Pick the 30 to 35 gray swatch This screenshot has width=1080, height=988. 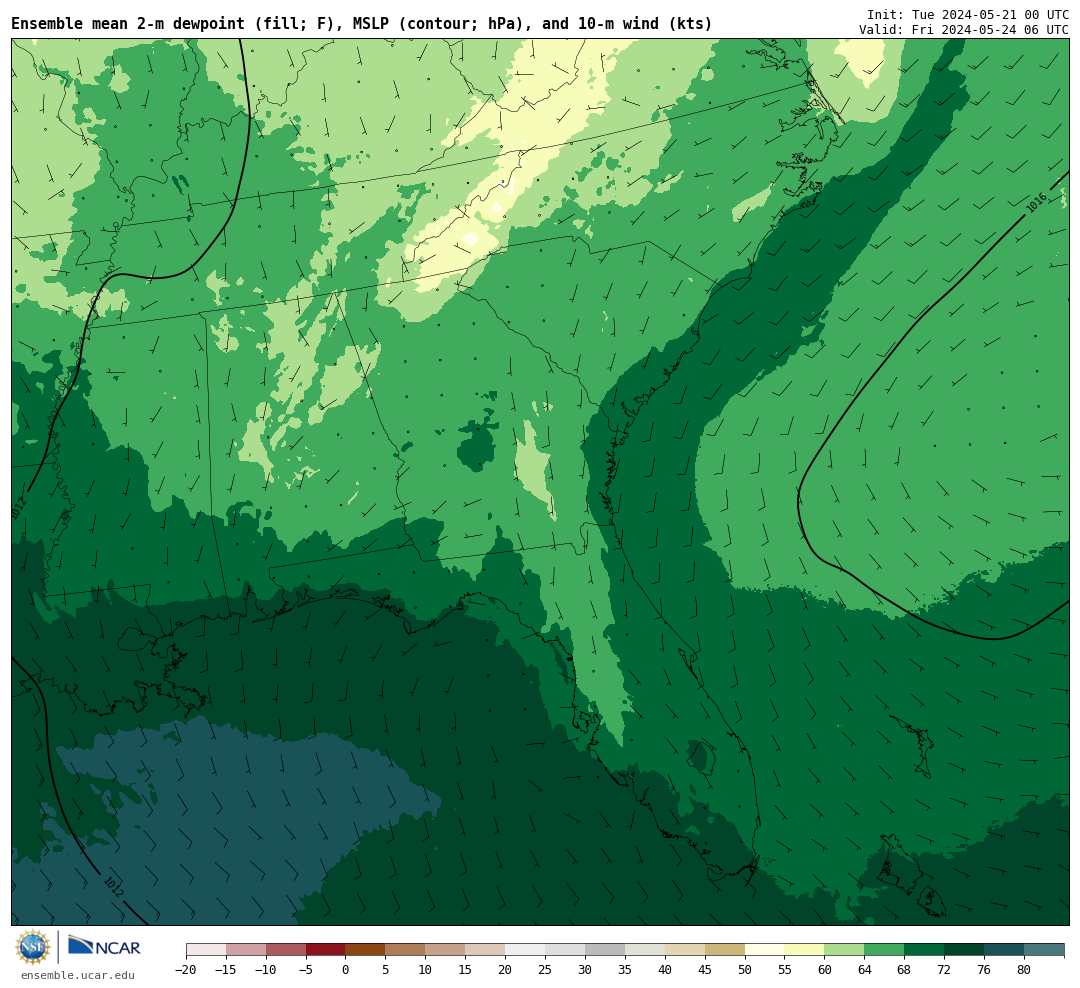click(605, 950)
